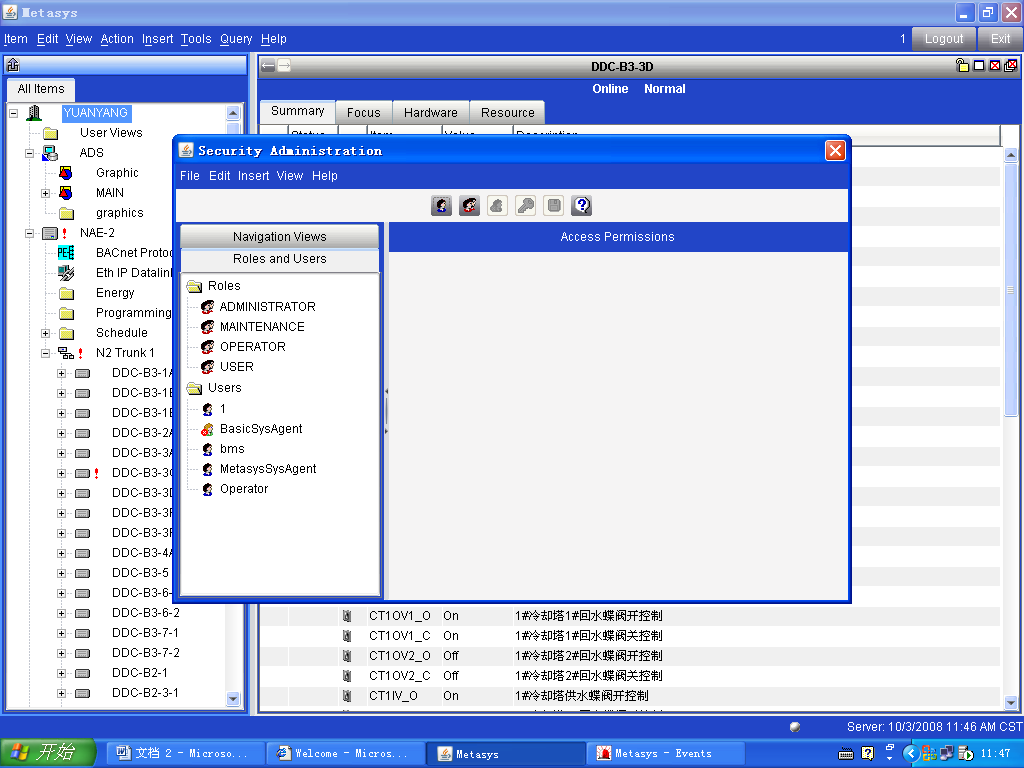This screenshot has height=768, width=1024.
Task: Open the question mark help icon
Action: click(x=582, y=206)
